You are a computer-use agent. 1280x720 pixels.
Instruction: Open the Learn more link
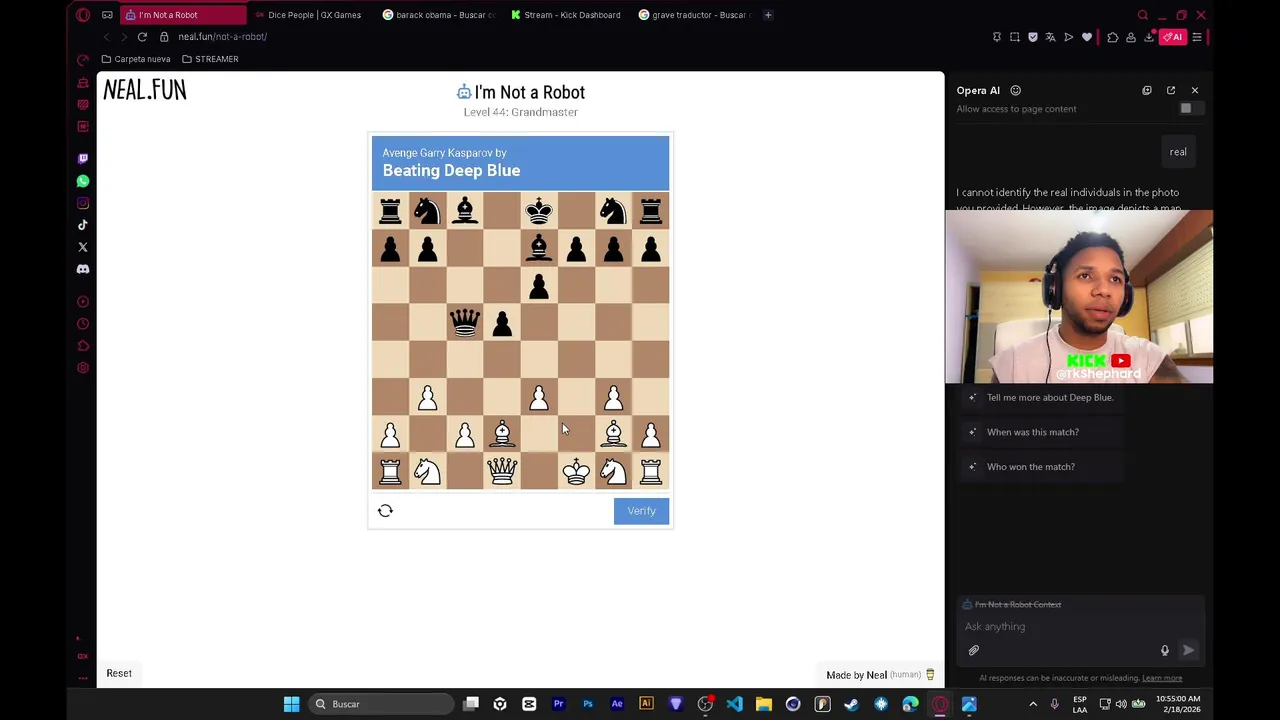(1161, 678)
